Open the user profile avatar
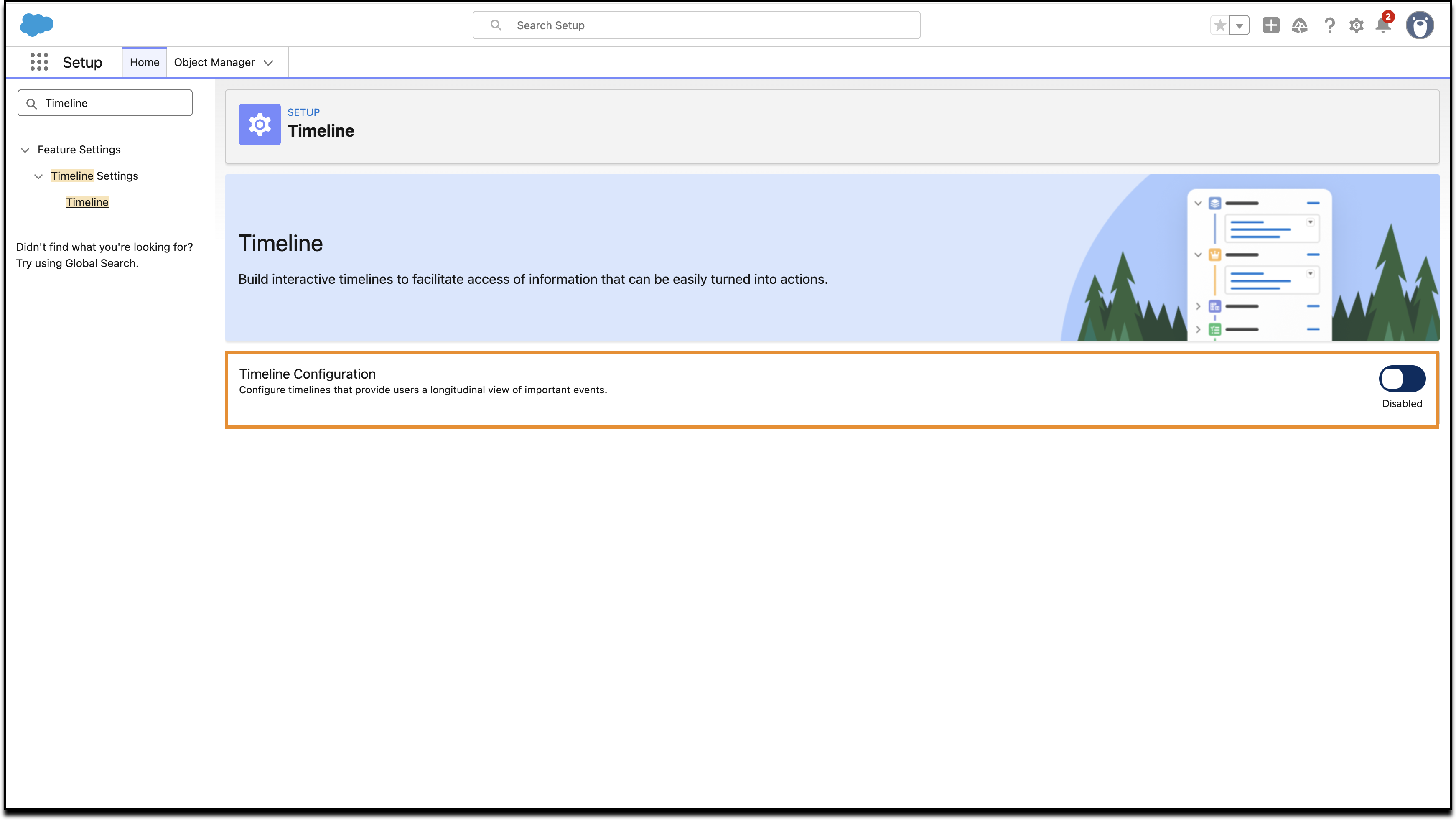The width and height of the screenshot is (1456, 820). pyautogui.click(x=1420, y=25)
